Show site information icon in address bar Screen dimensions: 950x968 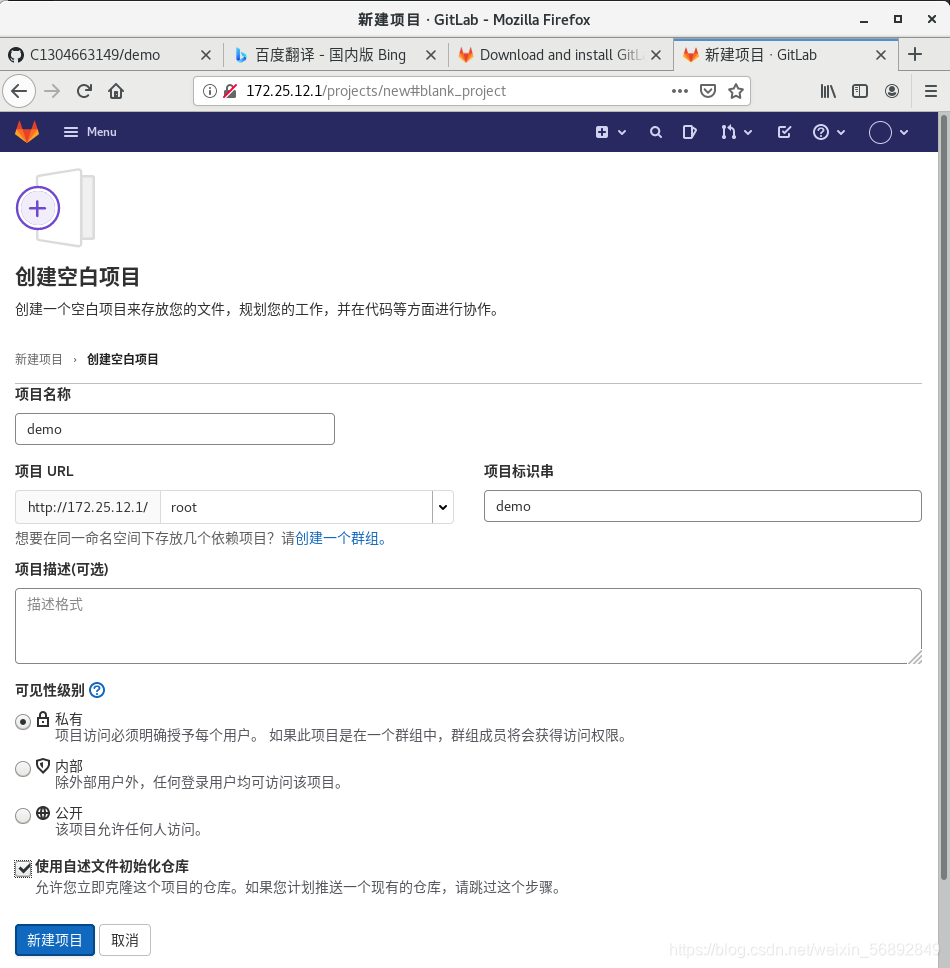(x=210, y=91)
